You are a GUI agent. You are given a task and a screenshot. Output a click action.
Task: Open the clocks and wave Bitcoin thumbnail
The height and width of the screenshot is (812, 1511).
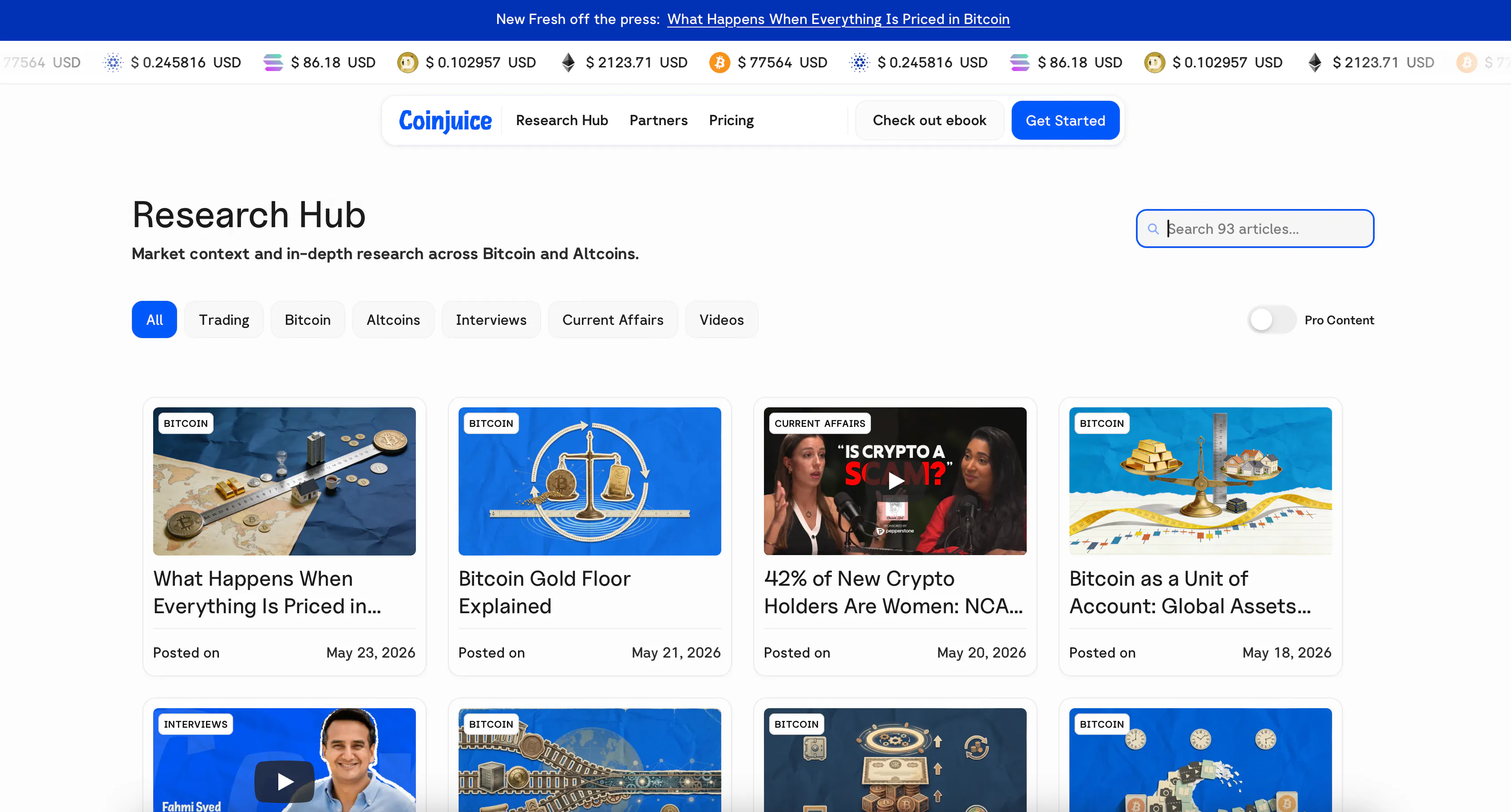tap(1200, 760)
